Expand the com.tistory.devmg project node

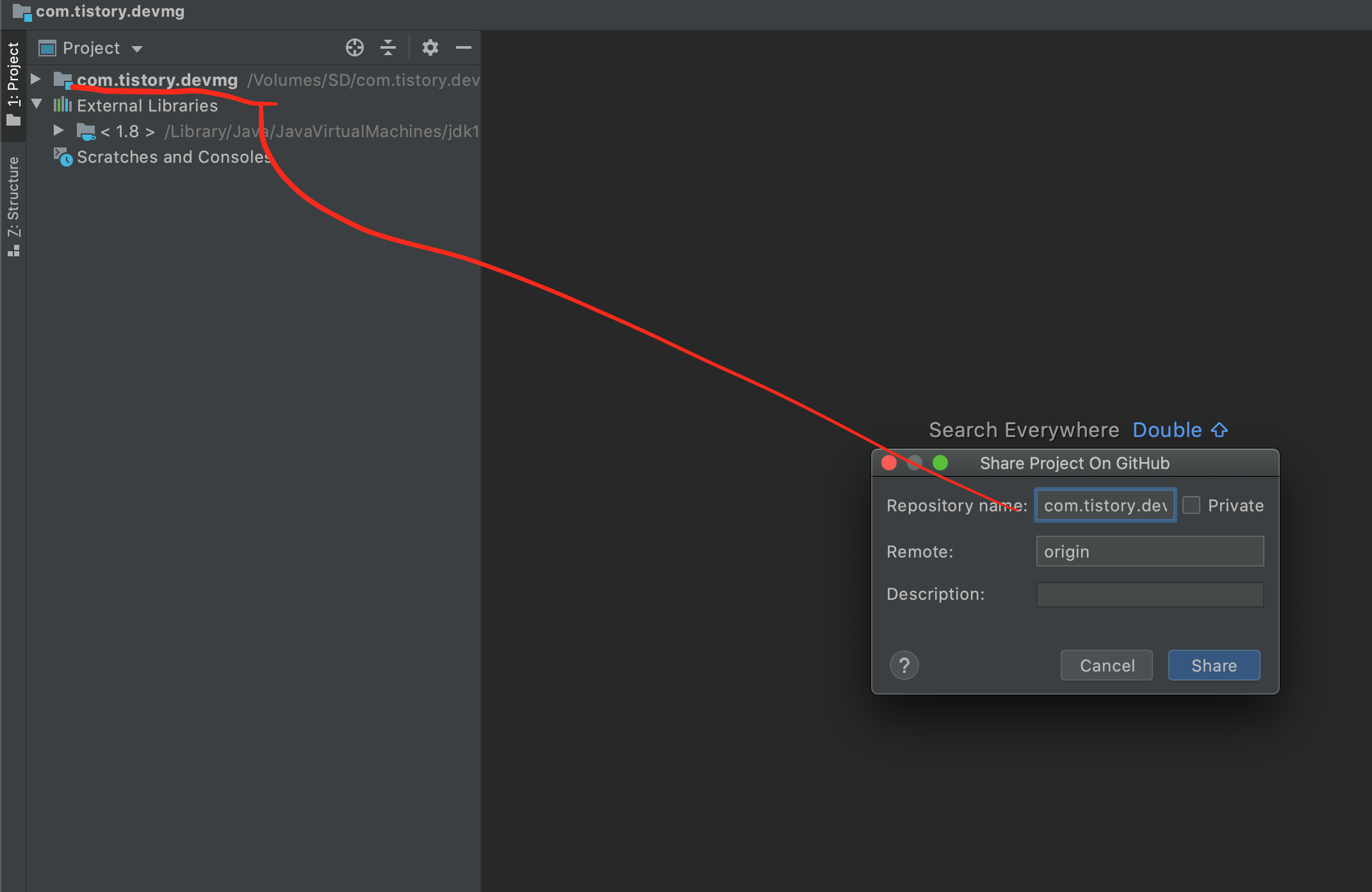[x=36, y=79]
